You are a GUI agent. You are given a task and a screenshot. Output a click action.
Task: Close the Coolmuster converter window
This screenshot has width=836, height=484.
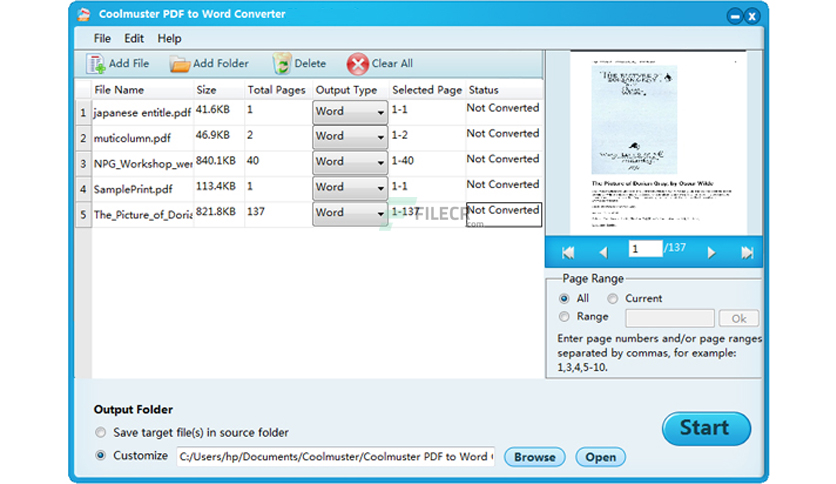pyautogui.click(x=752, y=17)
